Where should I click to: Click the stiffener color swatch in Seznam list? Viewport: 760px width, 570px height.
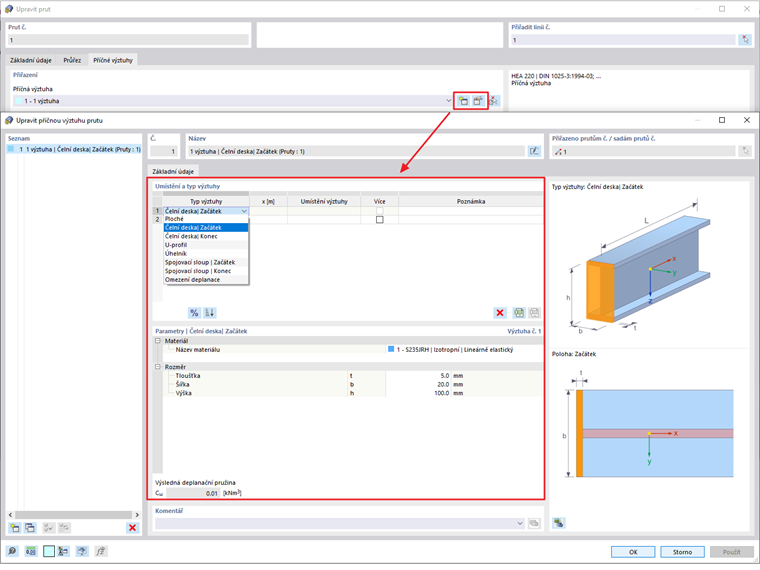(x=11, y=149)
